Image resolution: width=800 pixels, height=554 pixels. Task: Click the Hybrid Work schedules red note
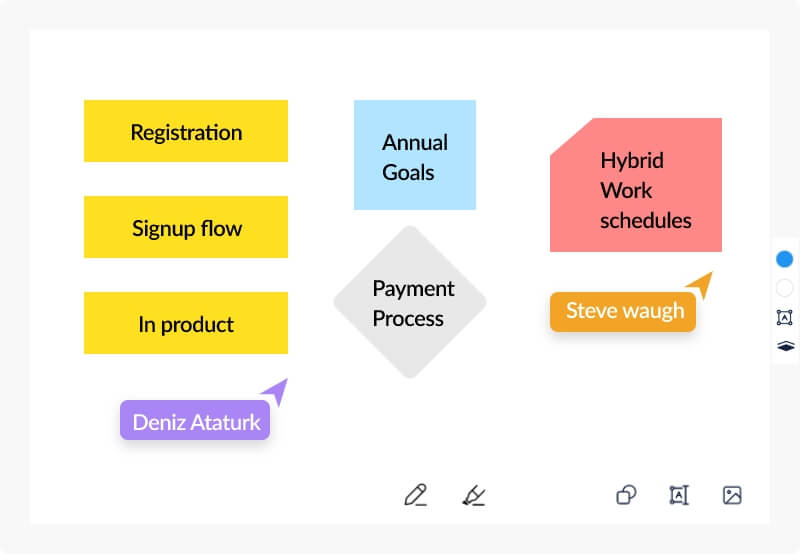[x=636, y=190]
